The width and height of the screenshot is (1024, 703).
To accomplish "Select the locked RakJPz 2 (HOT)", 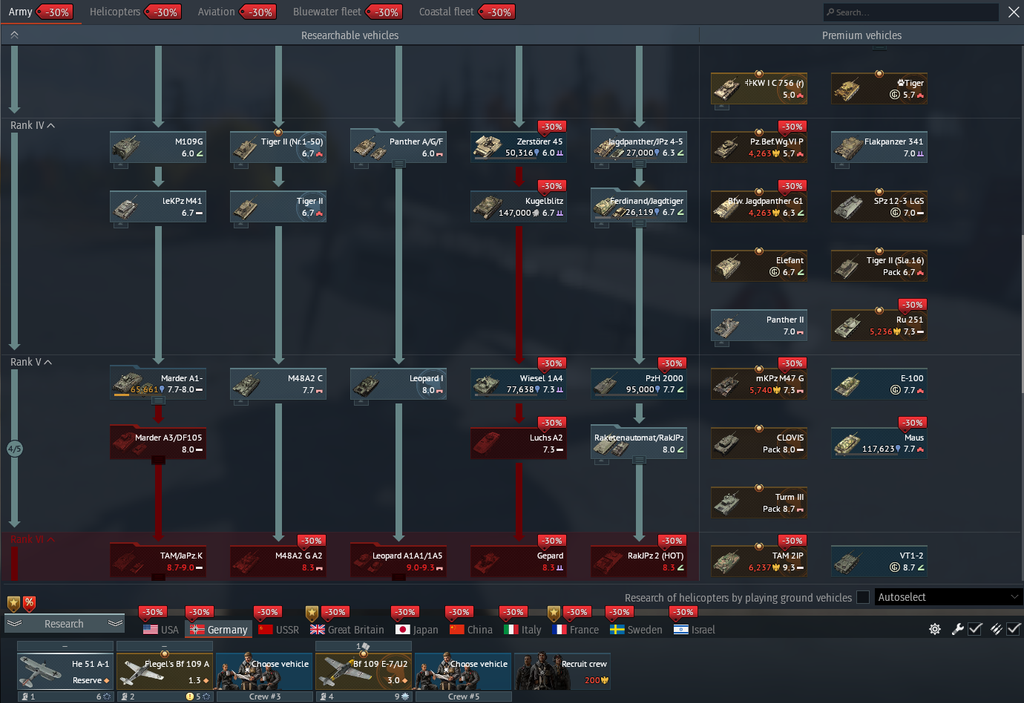I will click(639, 561).
